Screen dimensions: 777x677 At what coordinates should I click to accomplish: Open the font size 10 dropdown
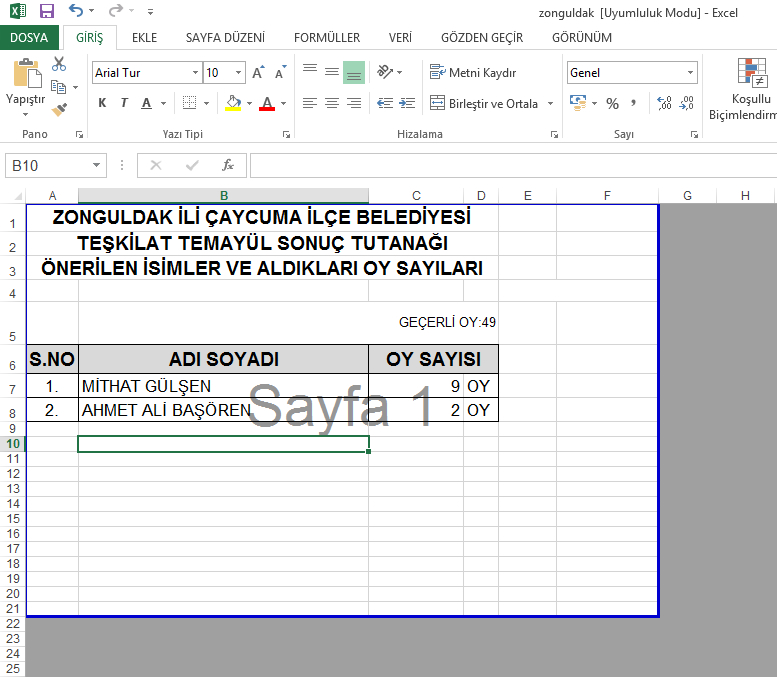click(238, 73)
